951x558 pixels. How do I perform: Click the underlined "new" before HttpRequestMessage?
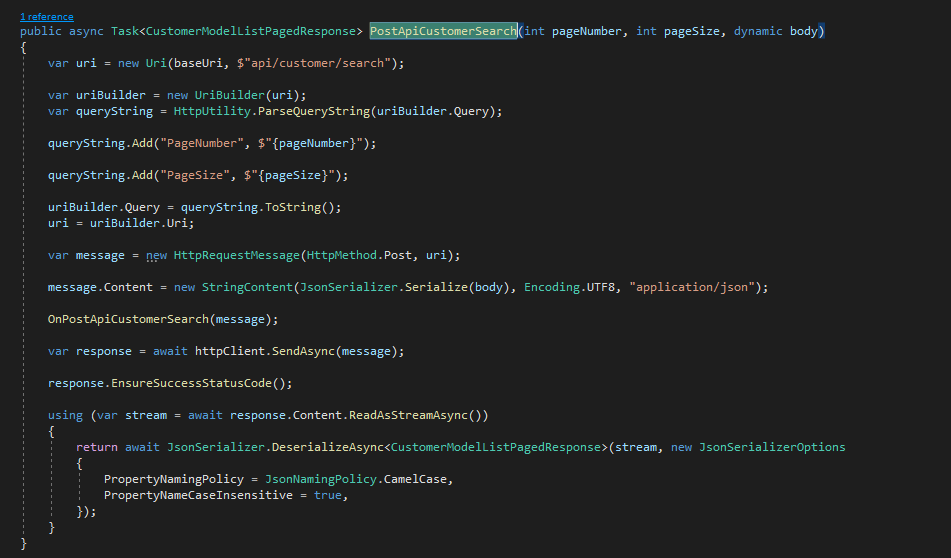point(157,255)
